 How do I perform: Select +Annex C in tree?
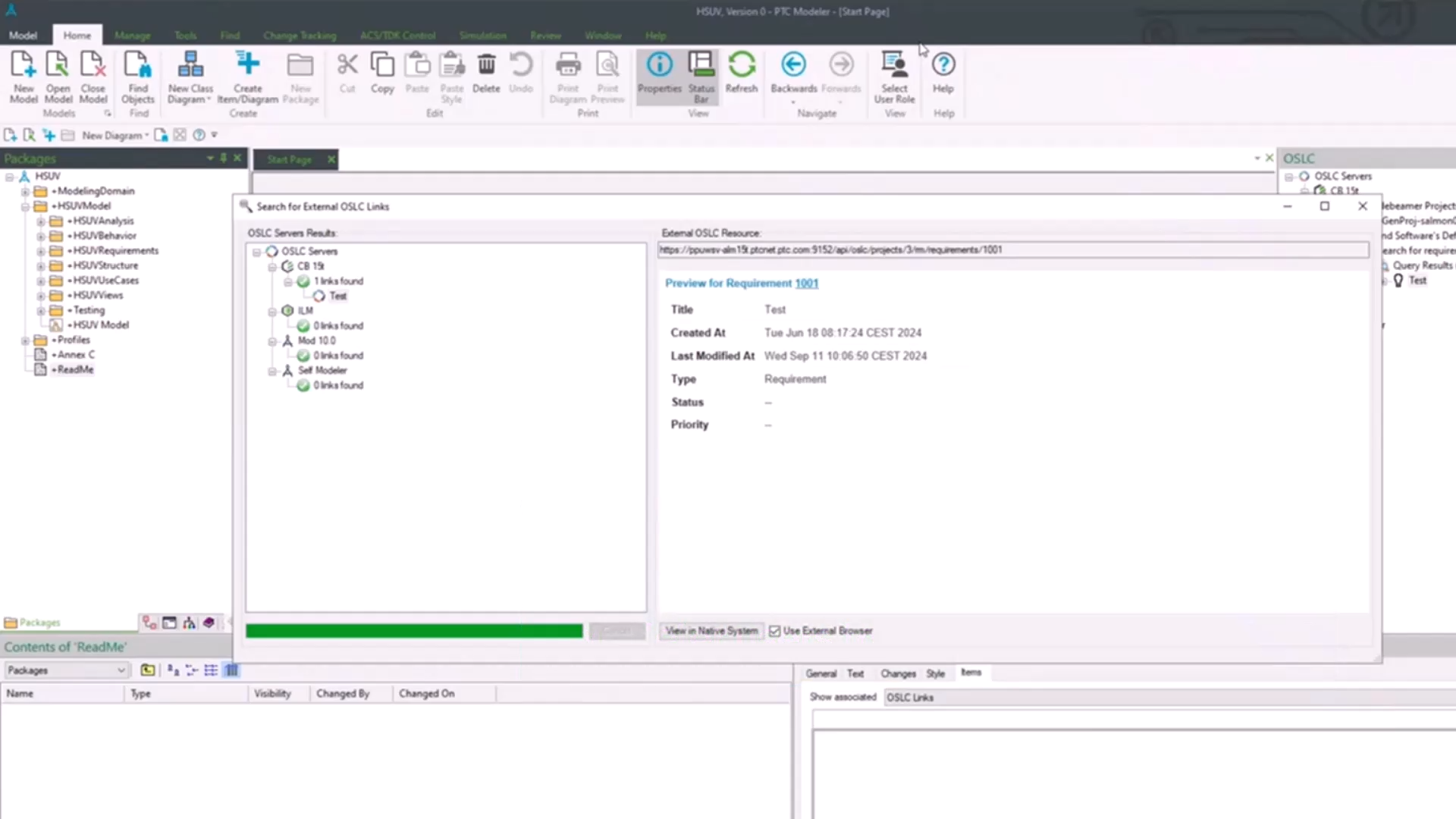(x=73, y=355)
